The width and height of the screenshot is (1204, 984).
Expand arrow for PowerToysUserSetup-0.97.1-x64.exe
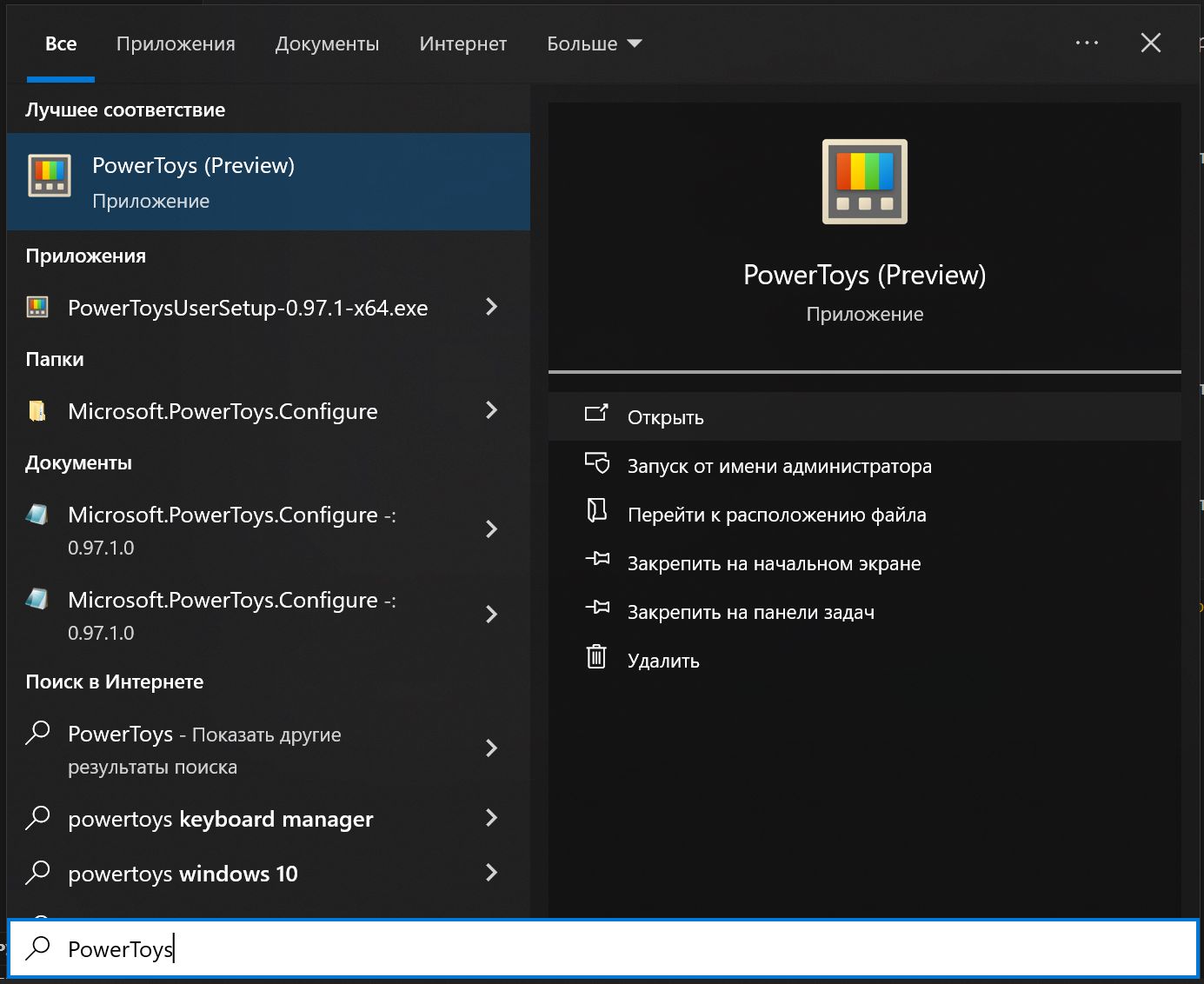click(491, 307)
